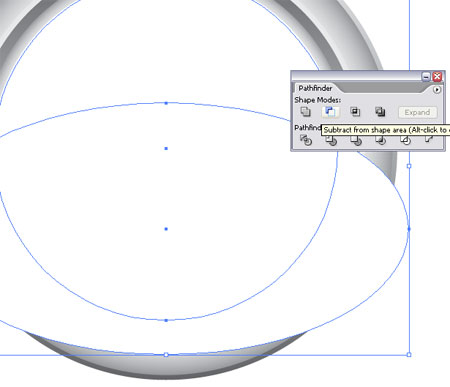Click the Outline pathfinder icon
Screen dimensions: 450x387
(405, 140)
